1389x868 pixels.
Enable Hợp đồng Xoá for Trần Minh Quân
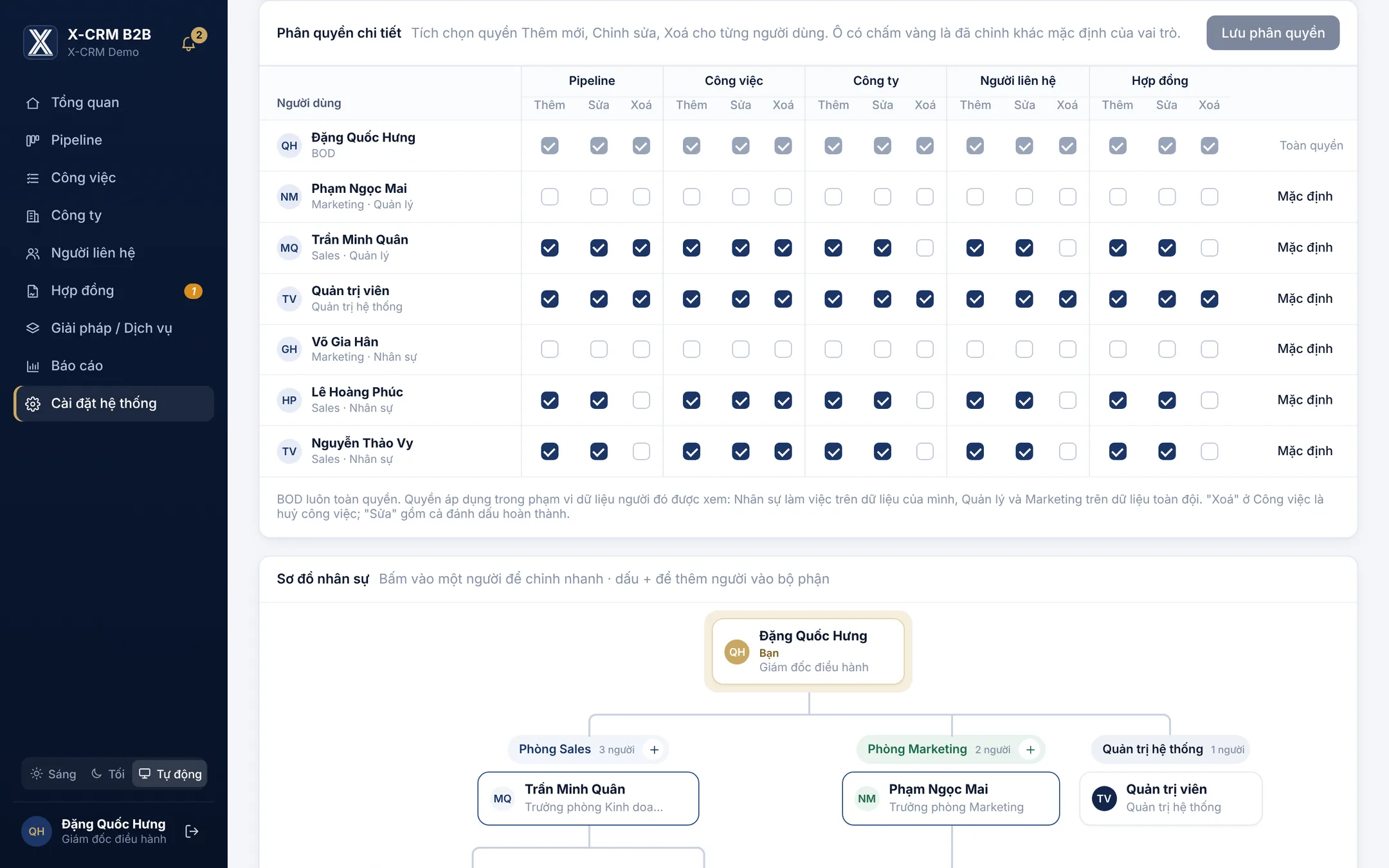[x=1209, y=248]
